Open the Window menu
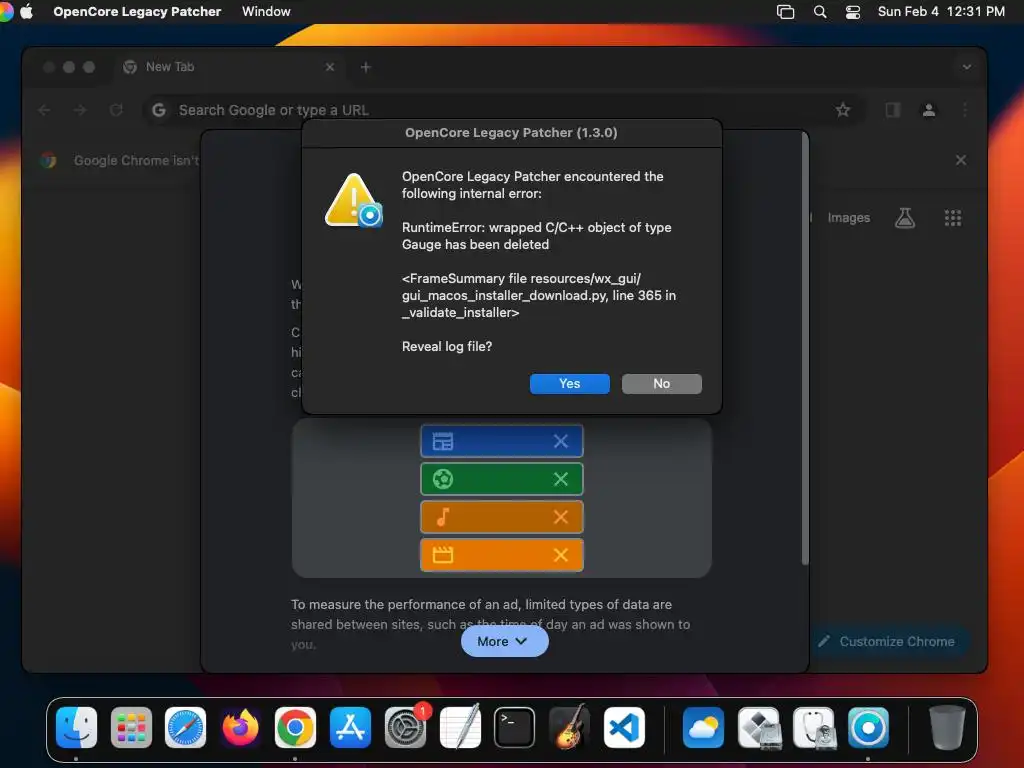The width and height of the screenshot is (1024, 768). (266, 11)
